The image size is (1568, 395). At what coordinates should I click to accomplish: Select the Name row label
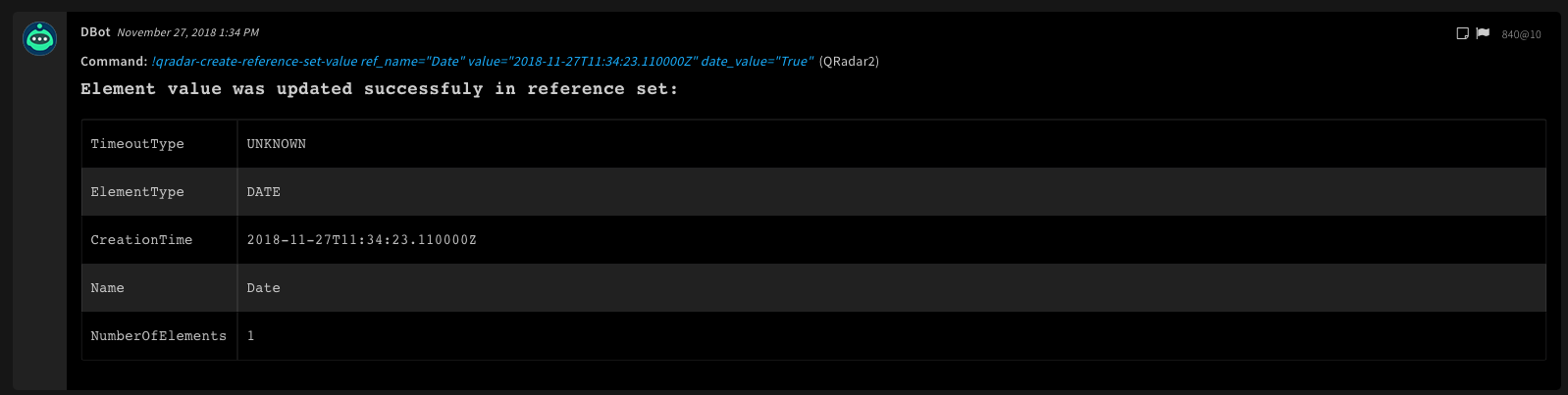(x=108, y=288)
